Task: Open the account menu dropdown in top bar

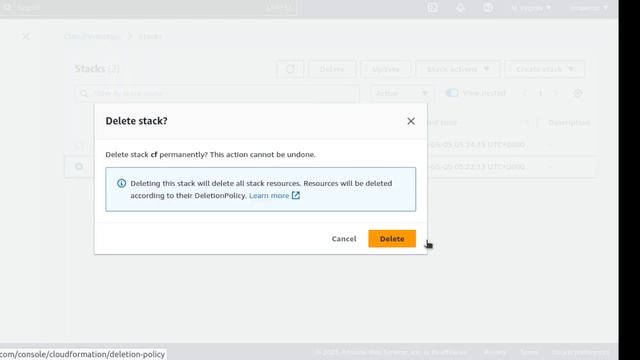Action: 589,8
